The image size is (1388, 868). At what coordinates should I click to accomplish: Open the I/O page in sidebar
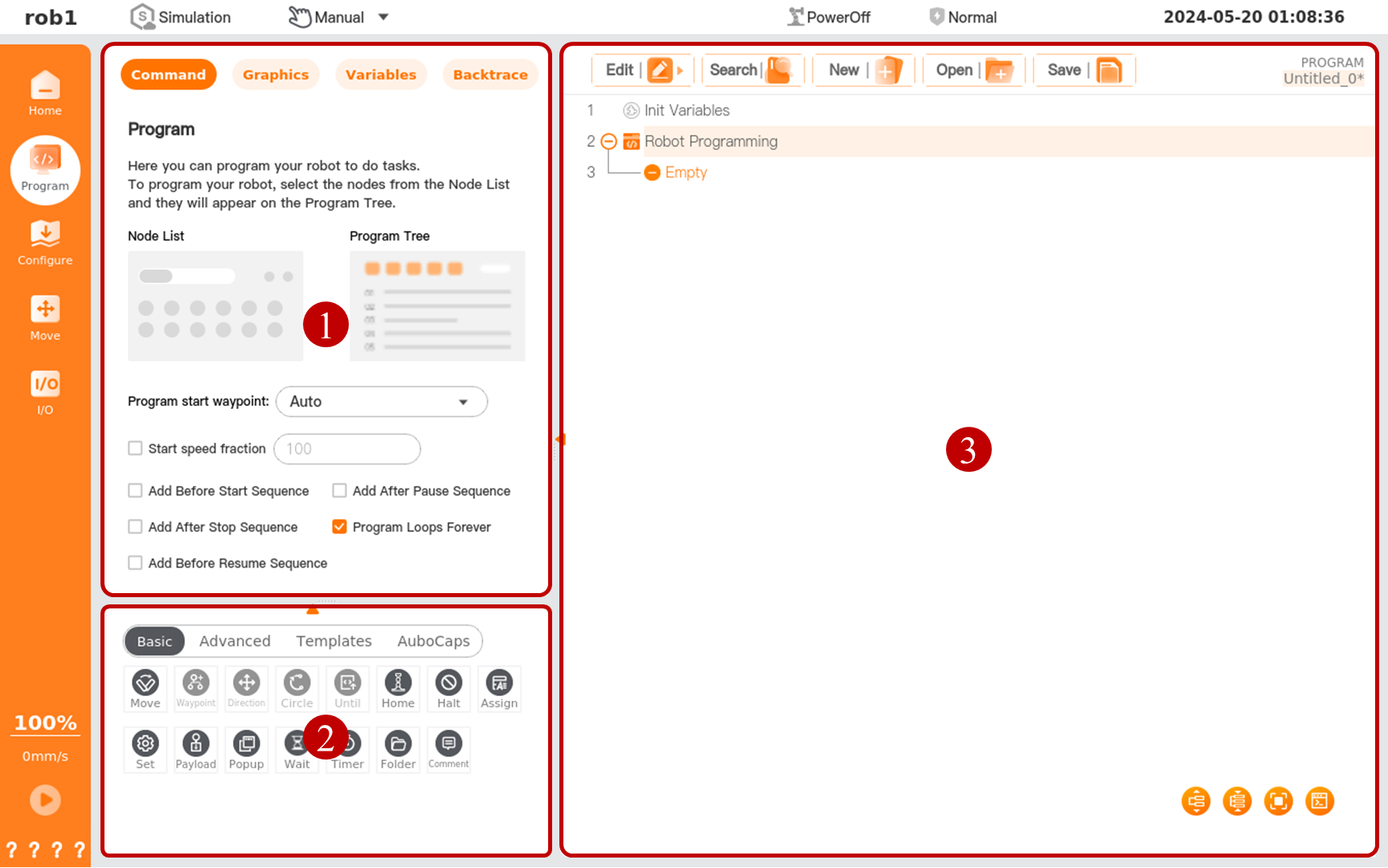45,391
